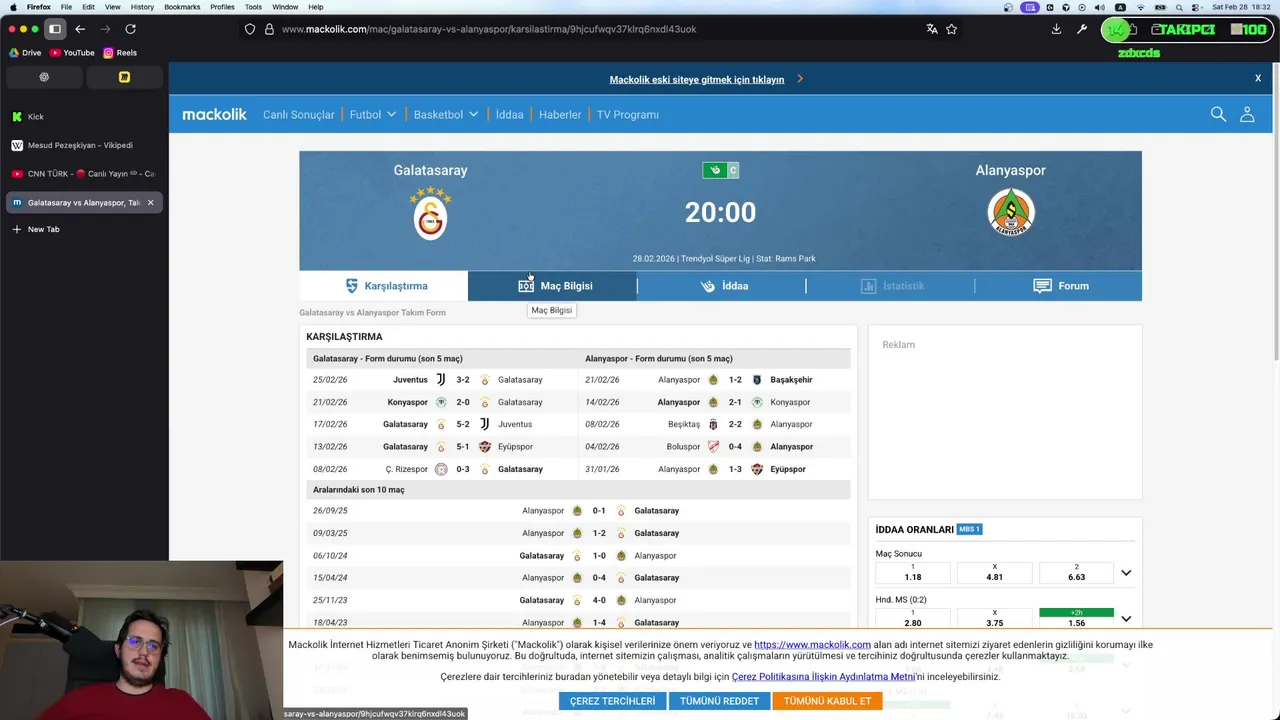Viewport: 1280px width, 720px height.
Task: Open the Bookmarks menu in menu bar
Action: 182,7
